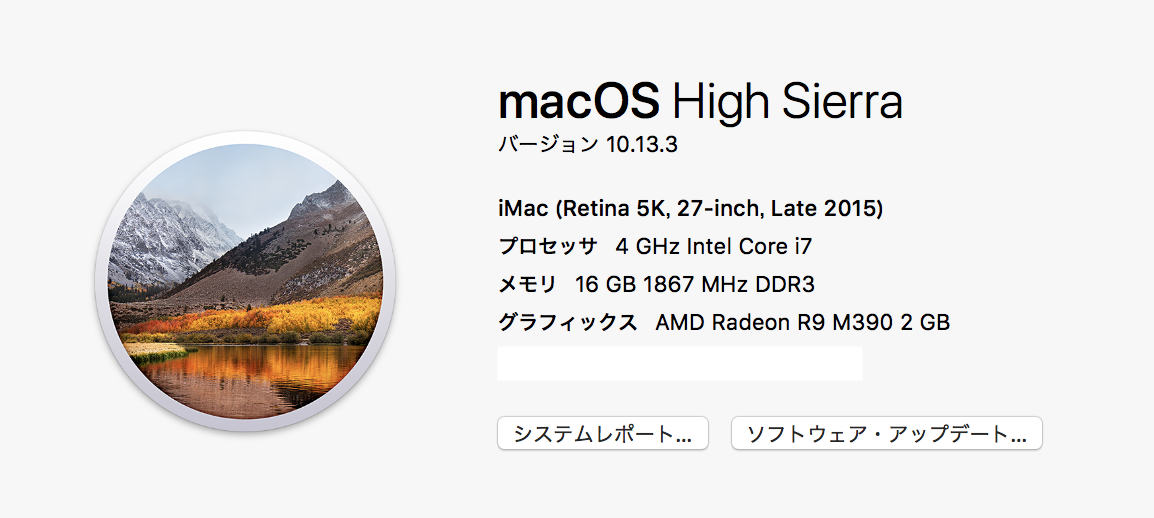Click the バージョン version label
The image size is (1154, 518).
(548, 145)
